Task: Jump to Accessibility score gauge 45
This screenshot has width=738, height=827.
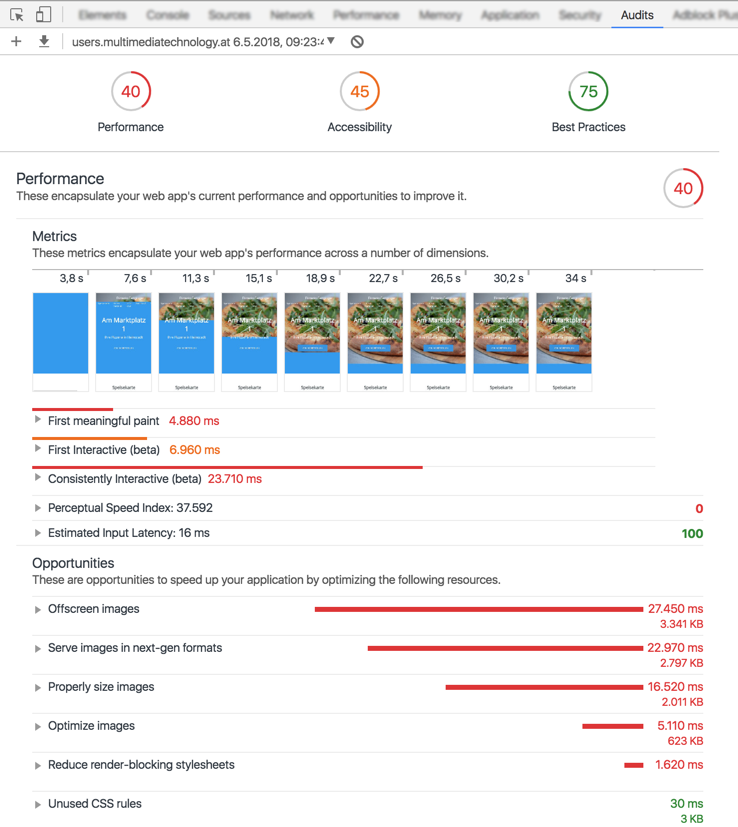Action: click(360, 91)
